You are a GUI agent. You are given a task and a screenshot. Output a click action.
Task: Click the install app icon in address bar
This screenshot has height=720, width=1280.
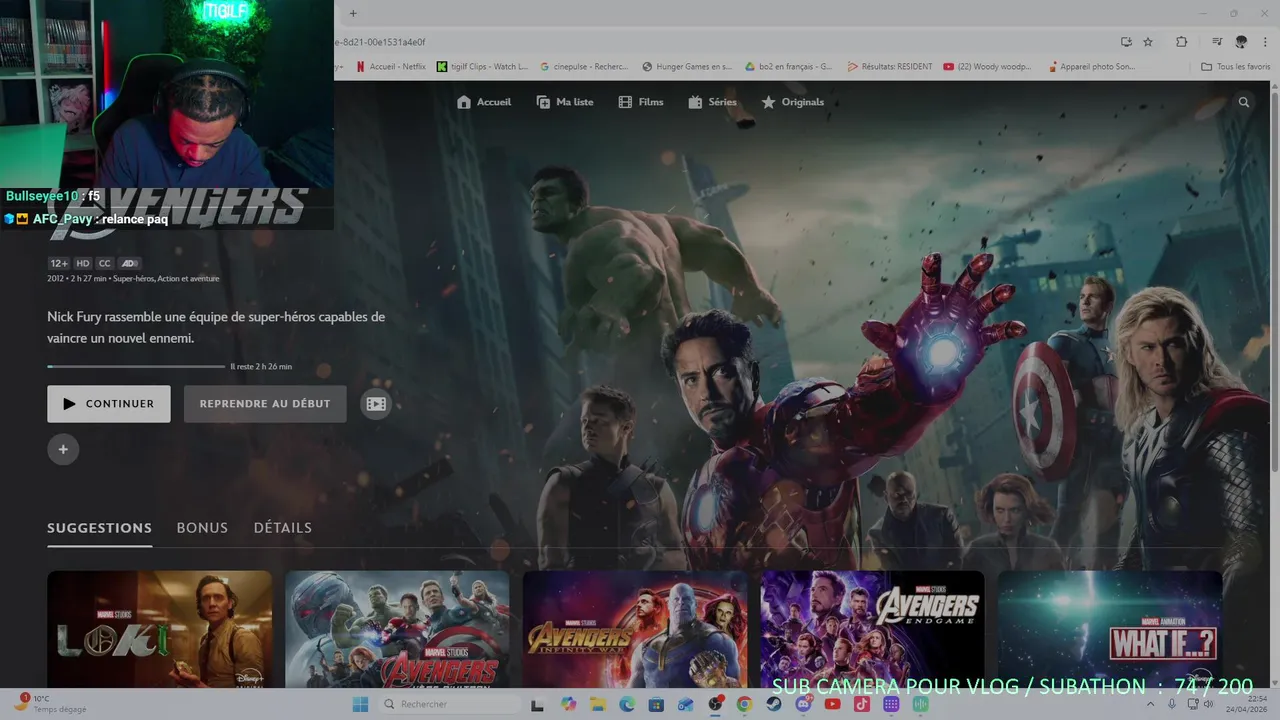tap(1127, 42)
